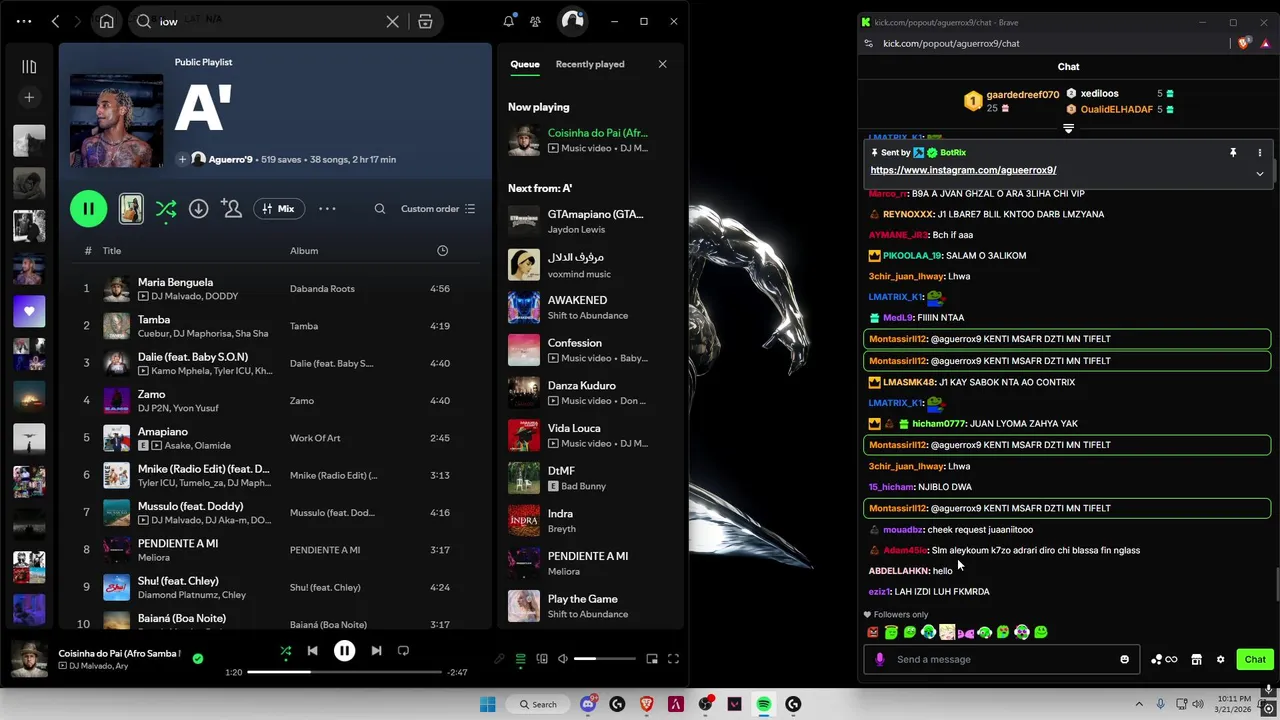Add playlist to library plus icon beside Aguerro'9
The height and width of the screenshot is (720, 1280).
(x=182, y=159)
